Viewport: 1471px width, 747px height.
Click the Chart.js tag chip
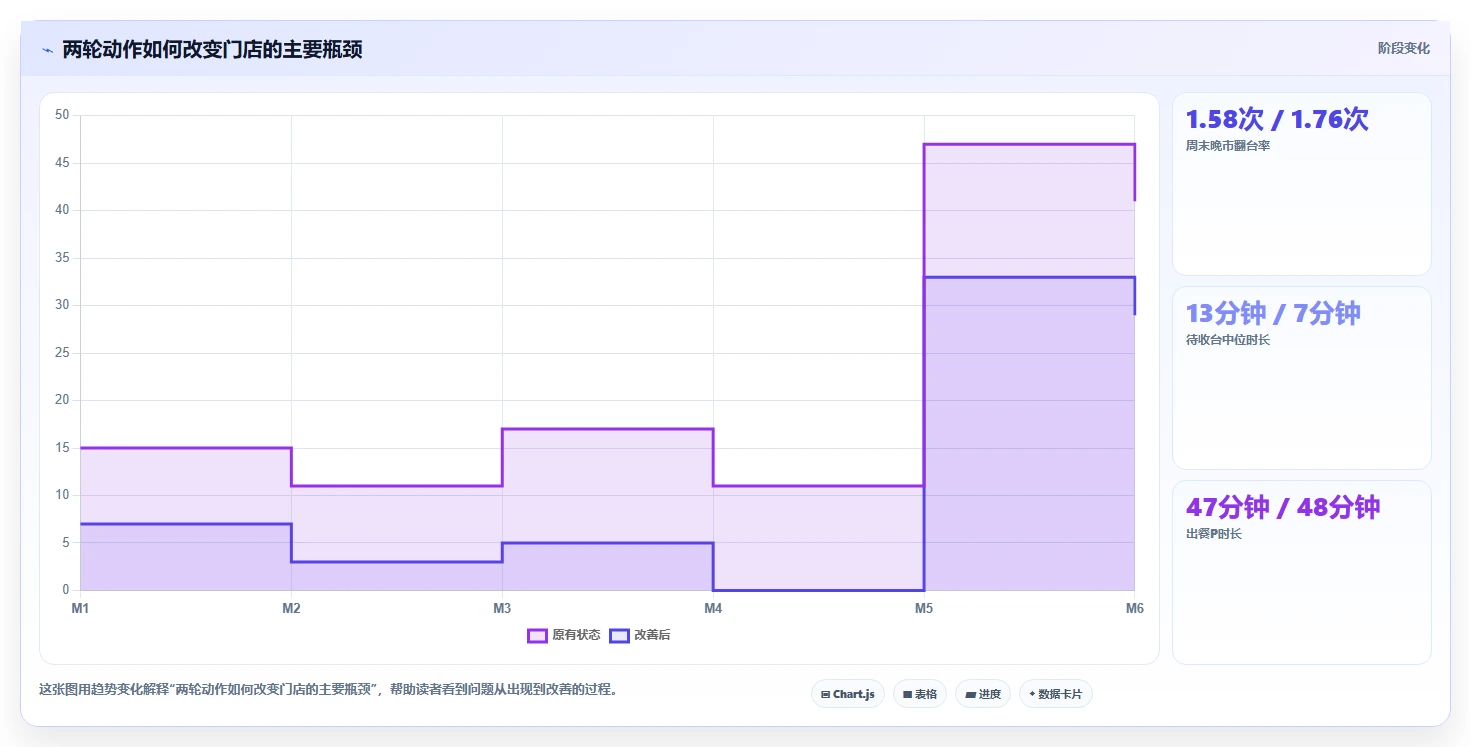pyautogui.click(x=848, y=694)
